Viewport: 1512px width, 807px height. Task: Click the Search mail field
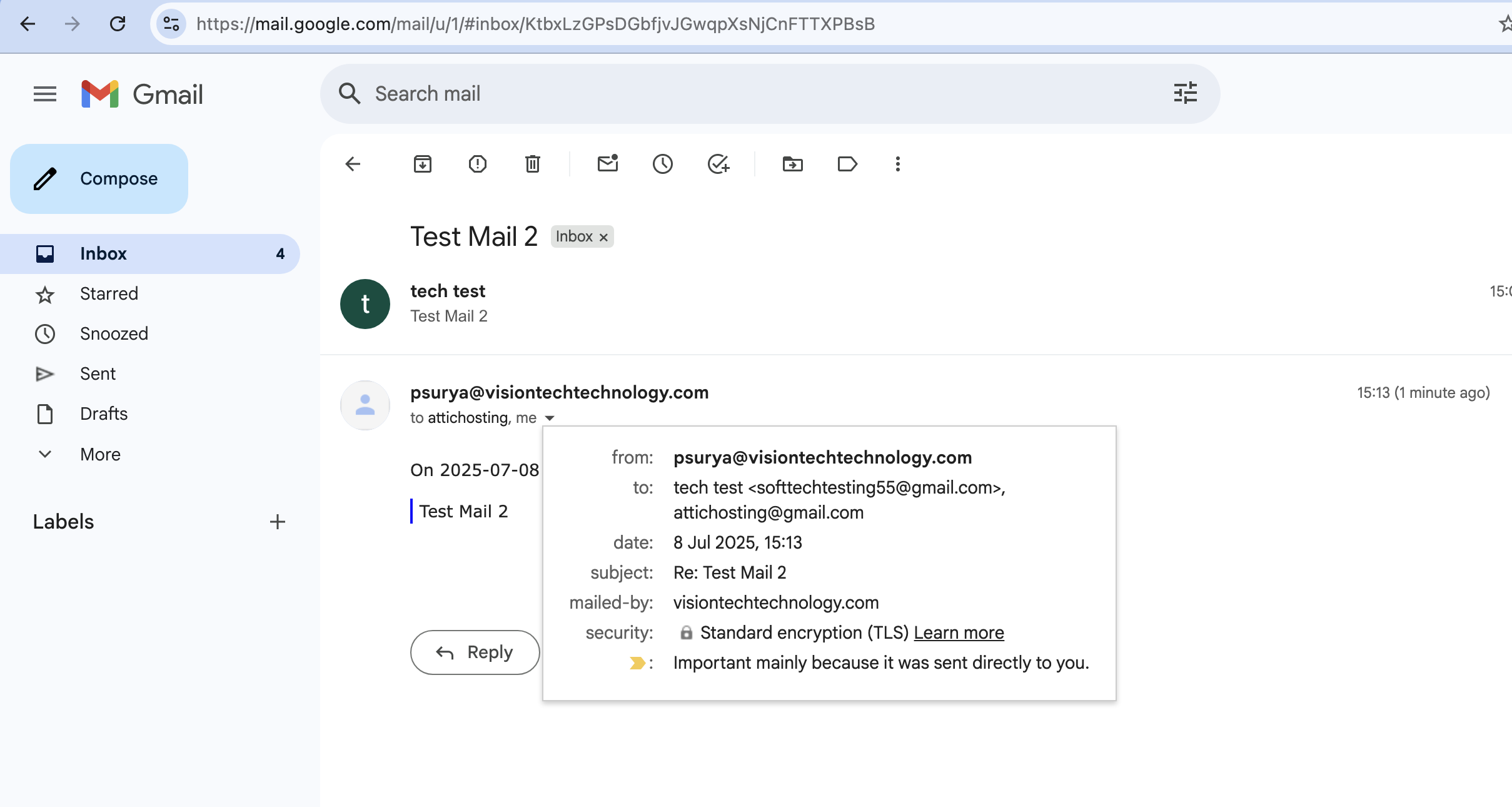(750, 94)
